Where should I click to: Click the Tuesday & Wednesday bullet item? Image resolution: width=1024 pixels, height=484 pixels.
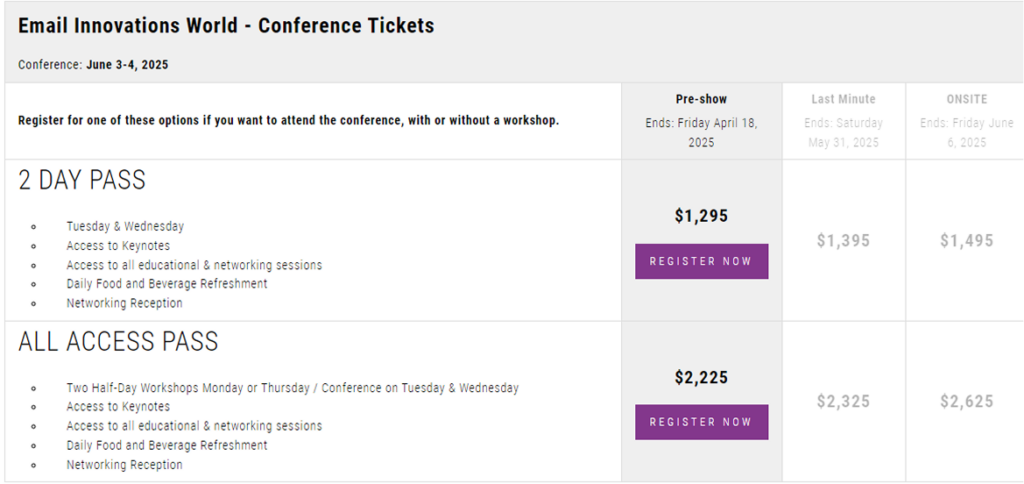[x=125, y=227]
